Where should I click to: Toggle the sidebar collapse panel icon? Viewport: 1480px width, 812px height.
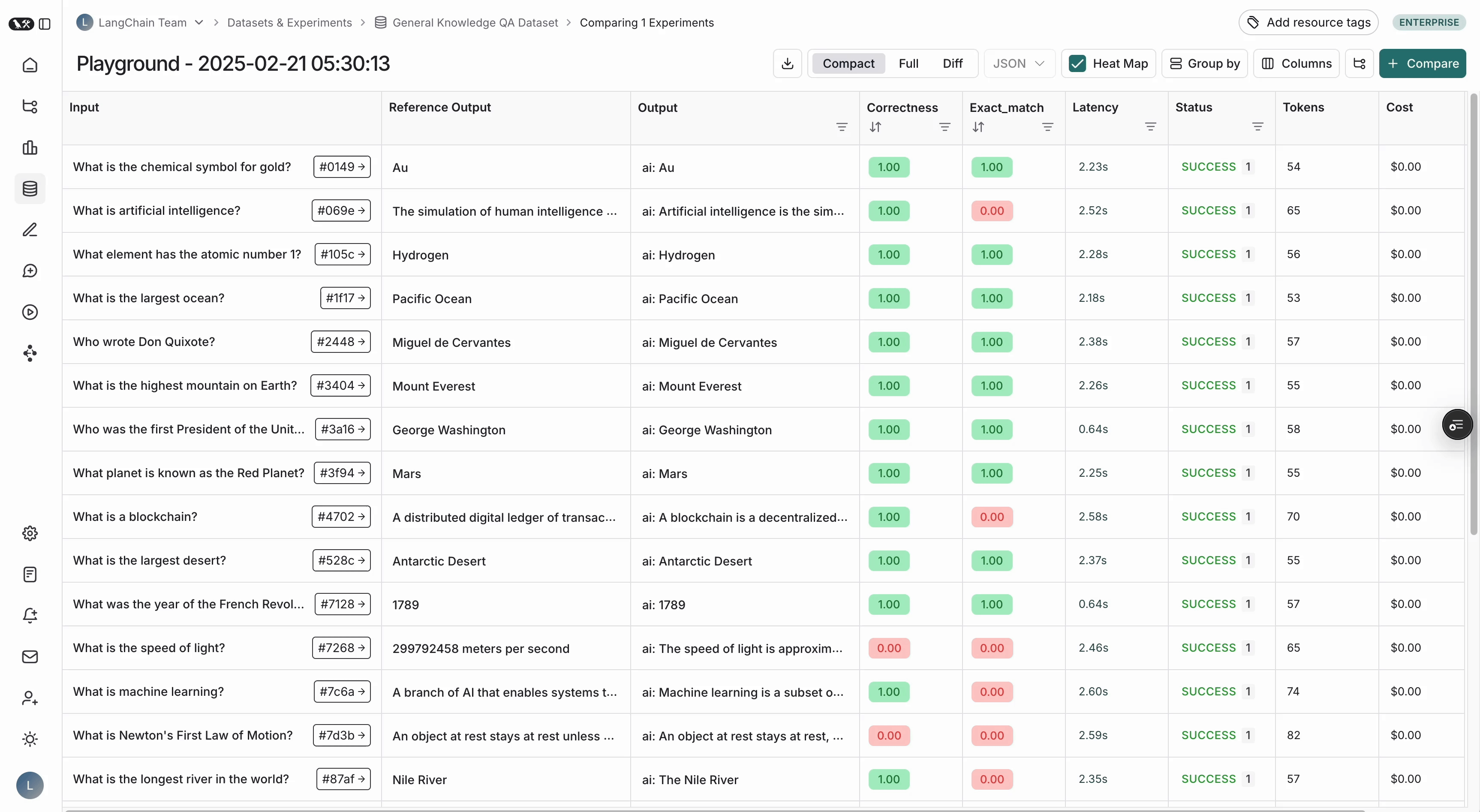tap(45, 24)
